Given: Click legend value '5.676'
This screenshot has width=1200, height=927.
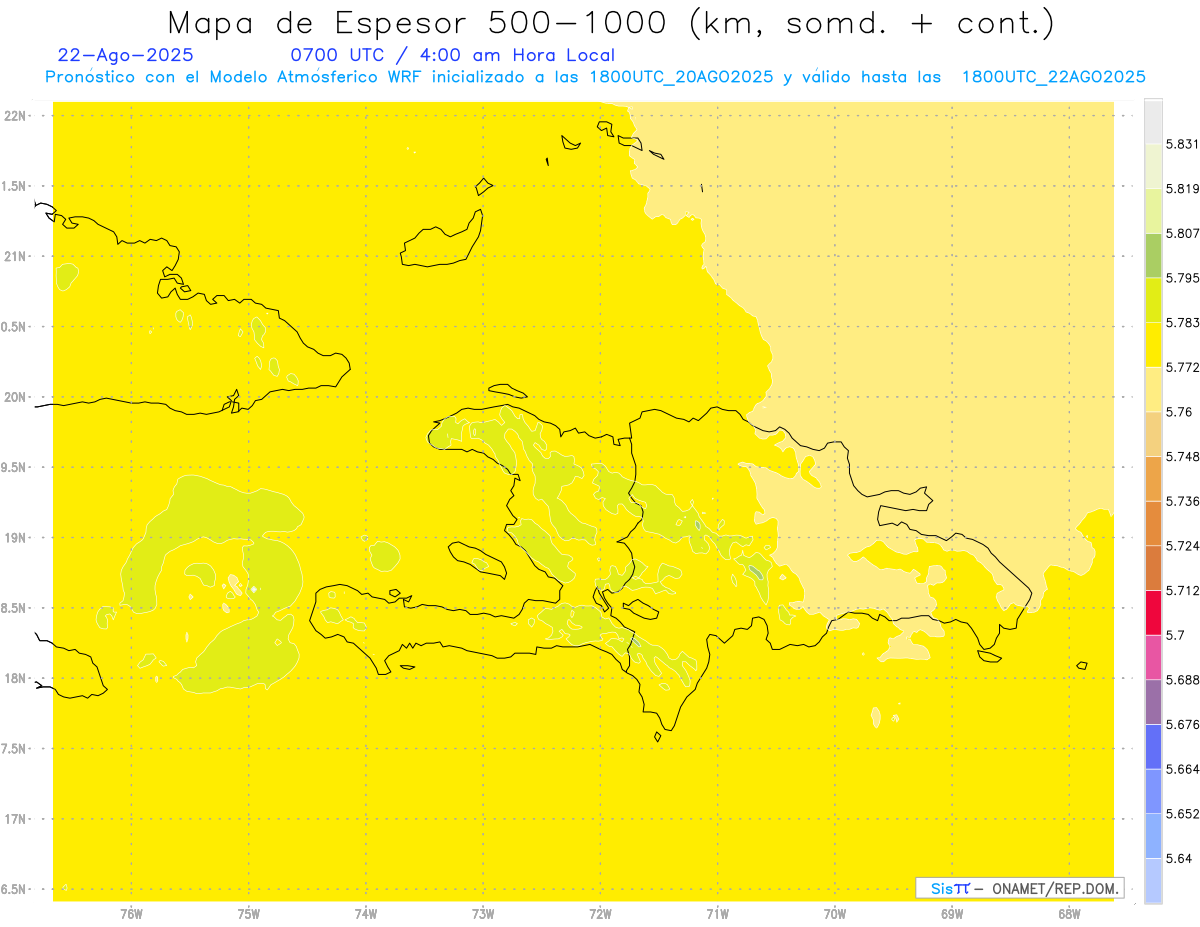Looking at the screenshot, I should click(x=1182, y=725).
